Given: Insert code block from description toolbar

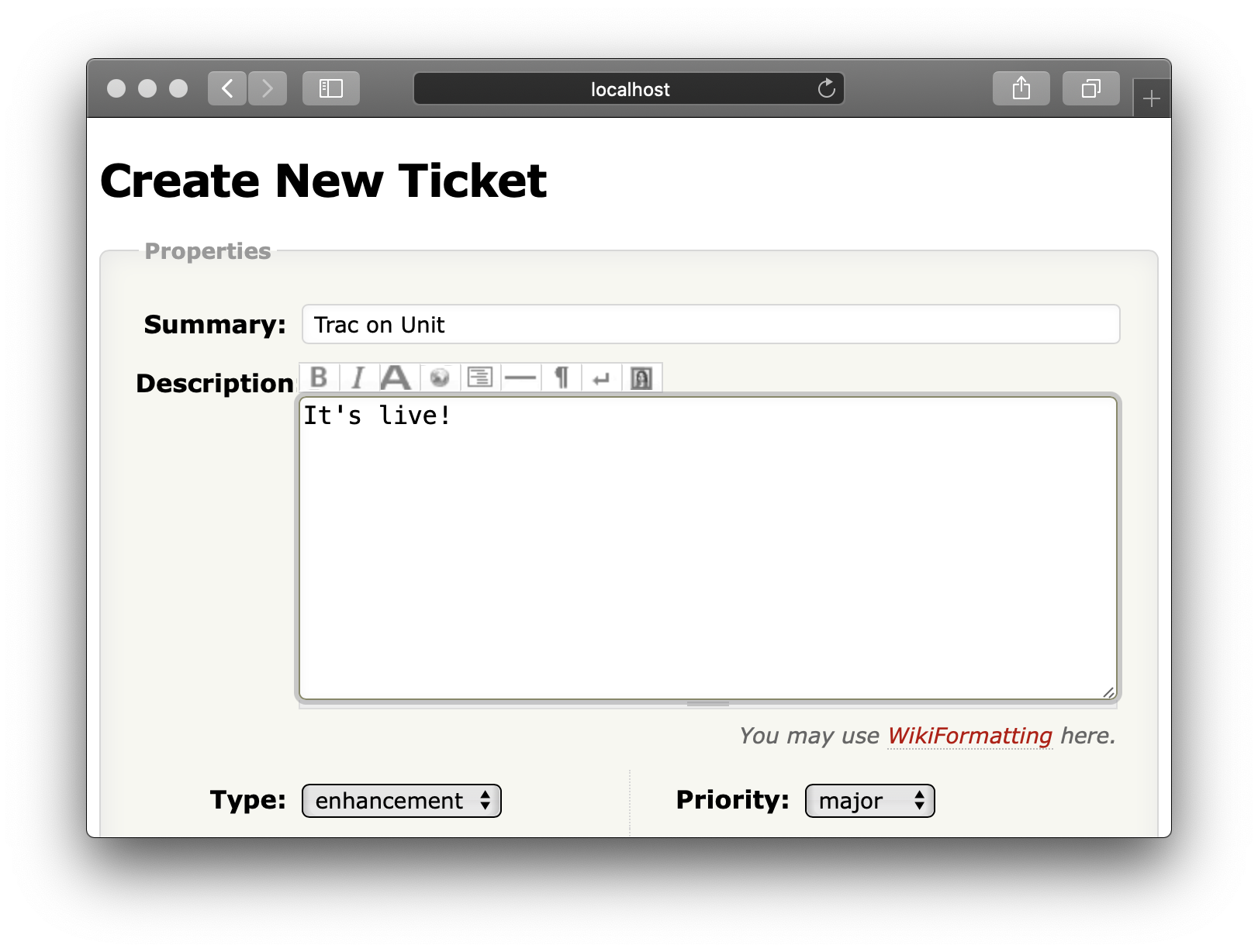Looking at the screenshot, I should pos(480,378).
